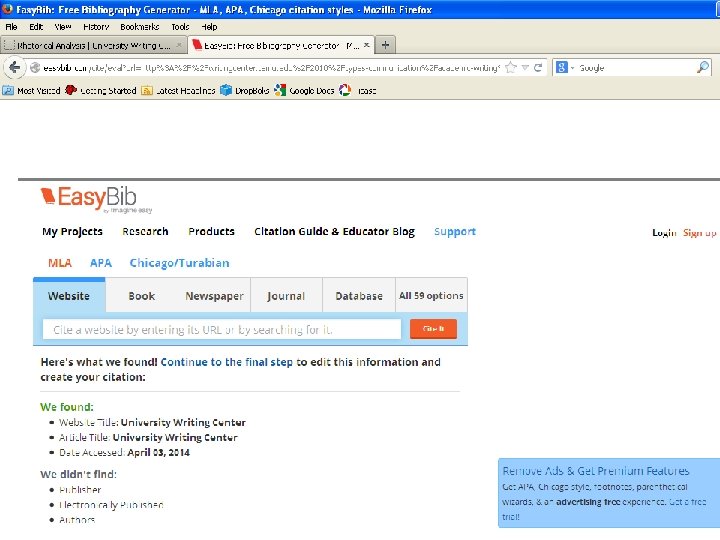Open the Support link
Image resolution: width=720 pixels, height=540 pixels.
(455, 231)
